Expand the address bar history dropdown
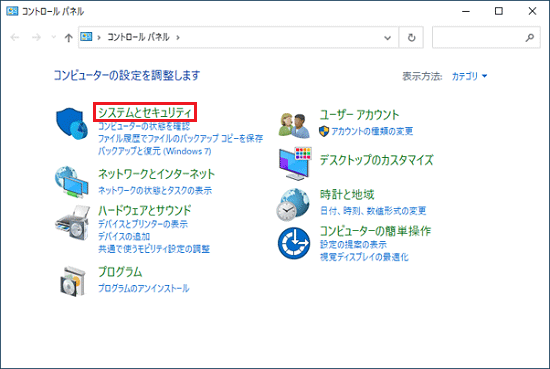The width and height of the screenshot is (550, 369). [387, 38]
